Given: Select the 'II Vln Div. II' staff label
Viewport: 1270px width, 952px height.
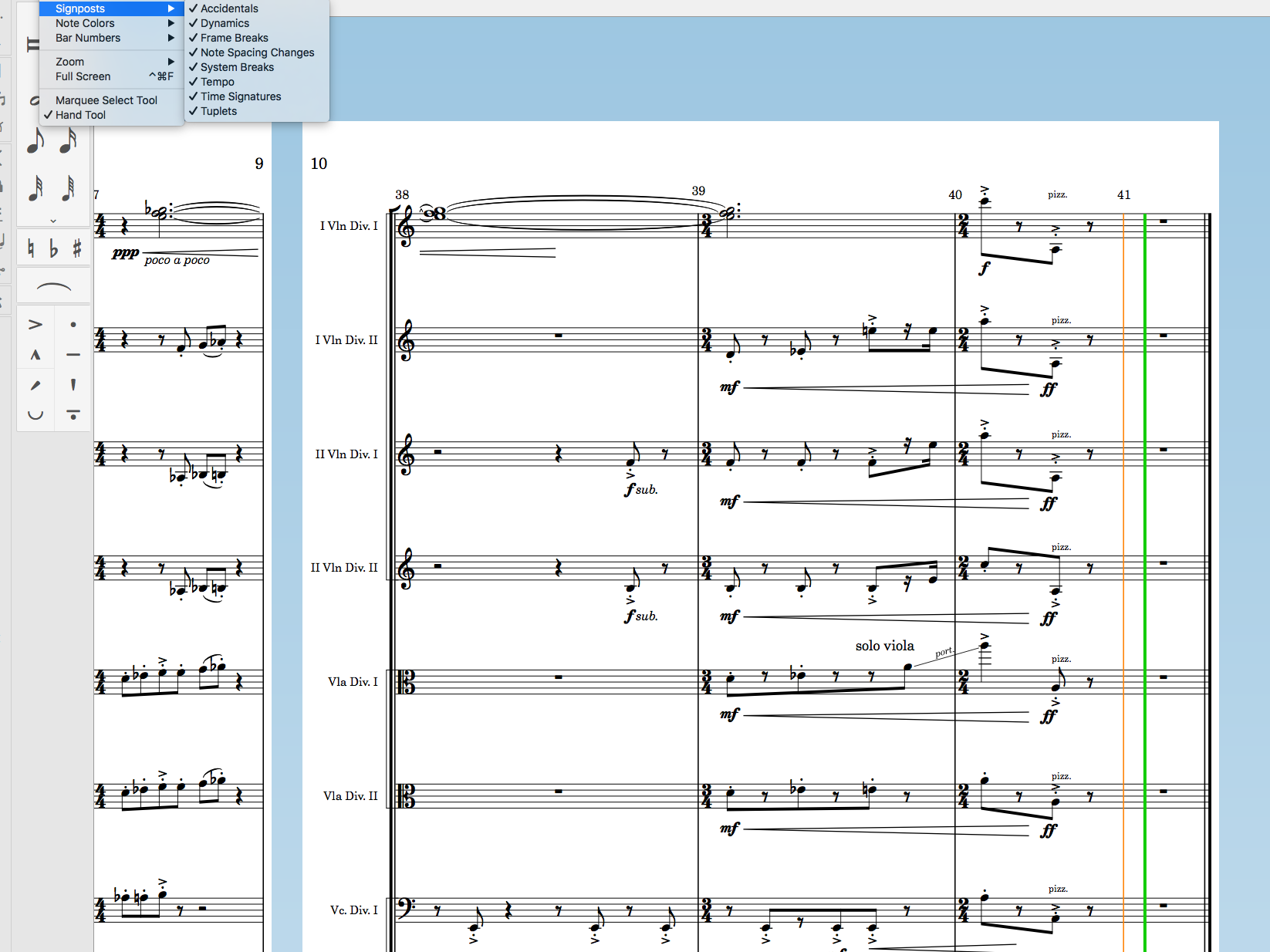Looking at the screenshot, I should 344,568.
